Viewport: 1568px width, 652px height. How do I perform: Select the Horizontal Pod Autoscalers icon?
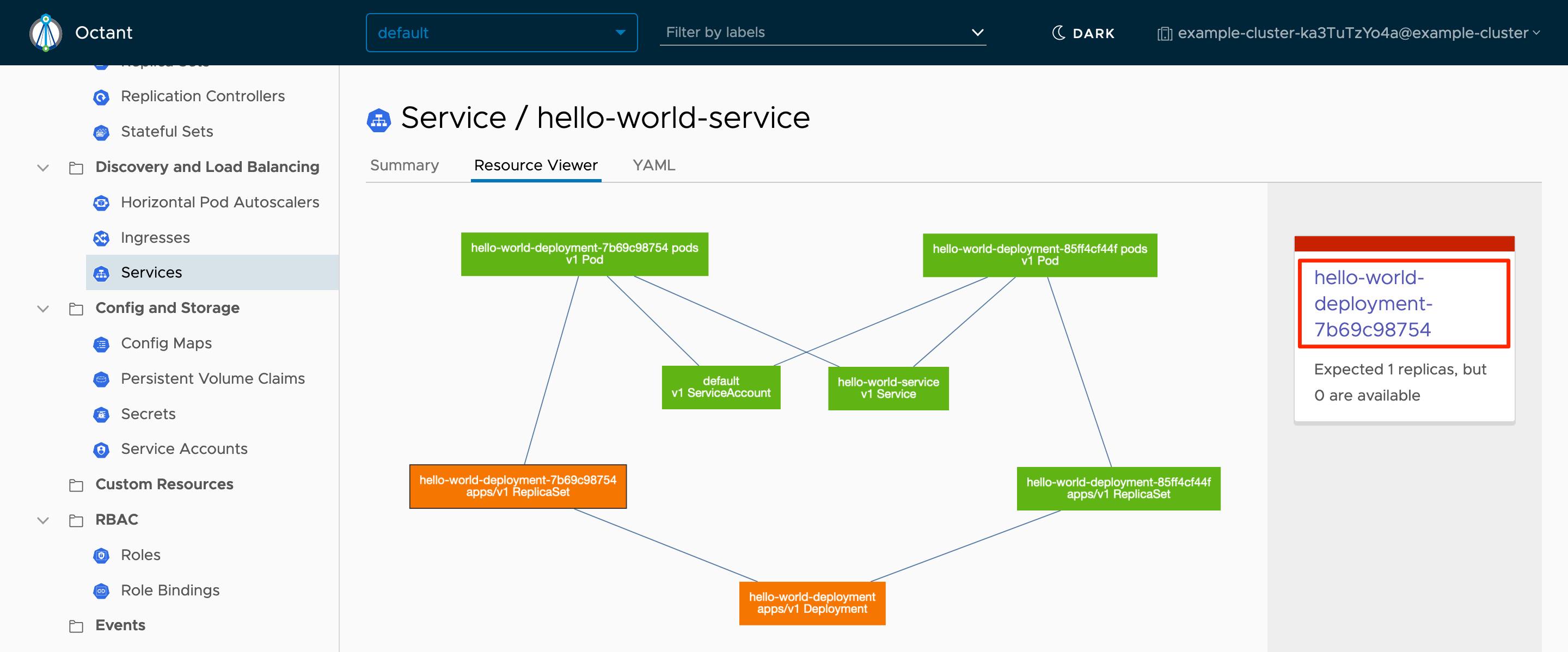tap(101, 202)
